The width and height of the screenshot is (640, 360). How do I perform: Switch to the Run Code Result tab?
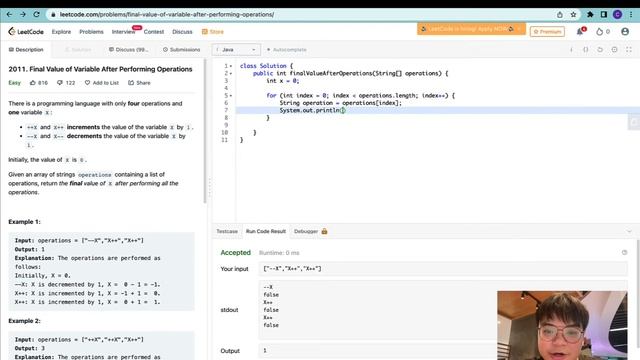coord(266,231)
